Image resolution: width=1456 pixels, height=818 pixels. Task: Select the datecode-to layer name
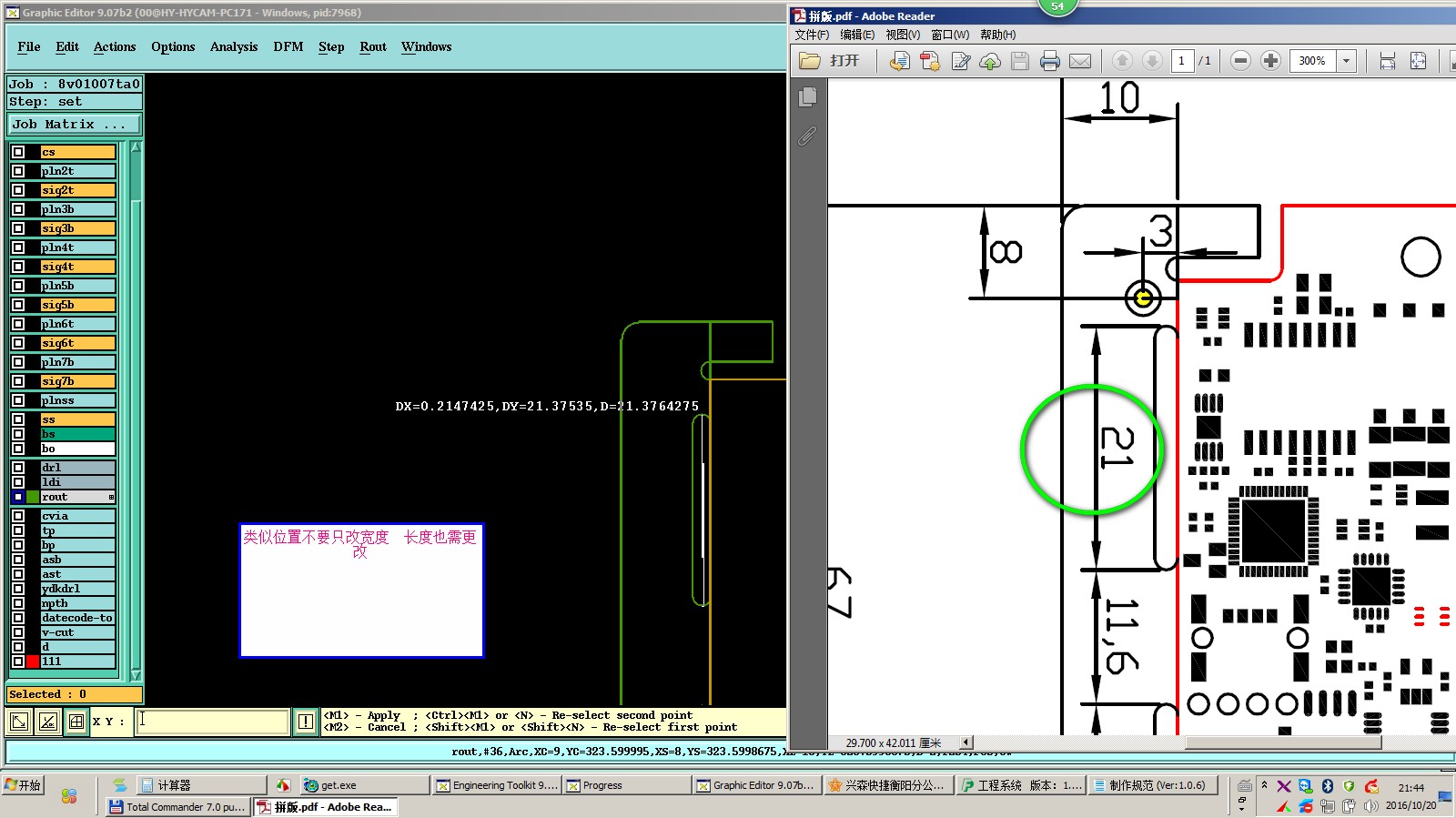click(77, 618)
